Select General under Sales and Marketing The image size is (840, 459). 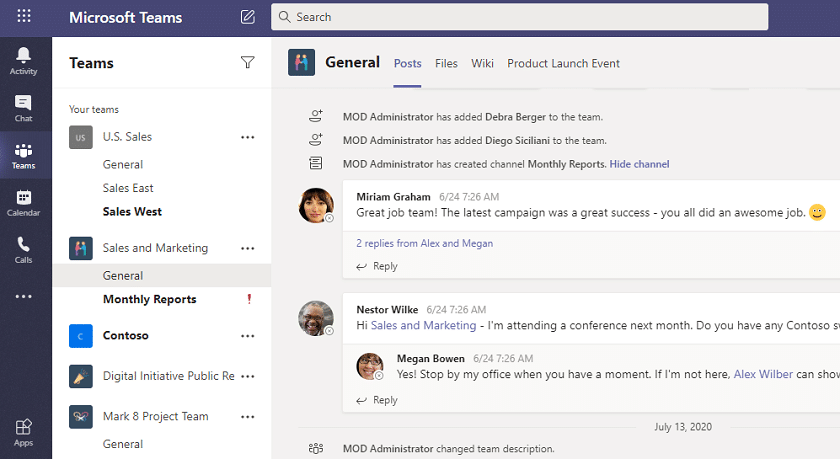click(x=161, y=275)
